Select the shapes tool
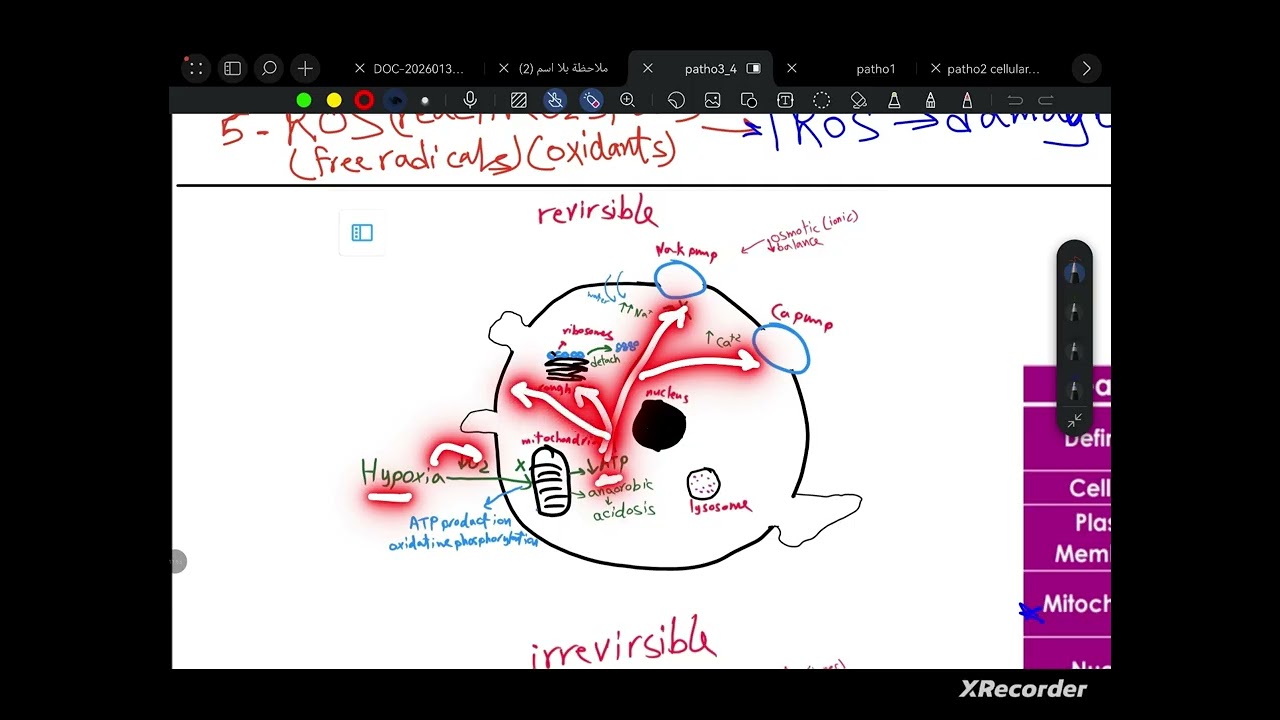This screenshot has width=1280, height=720. click(x=749, y=100)
